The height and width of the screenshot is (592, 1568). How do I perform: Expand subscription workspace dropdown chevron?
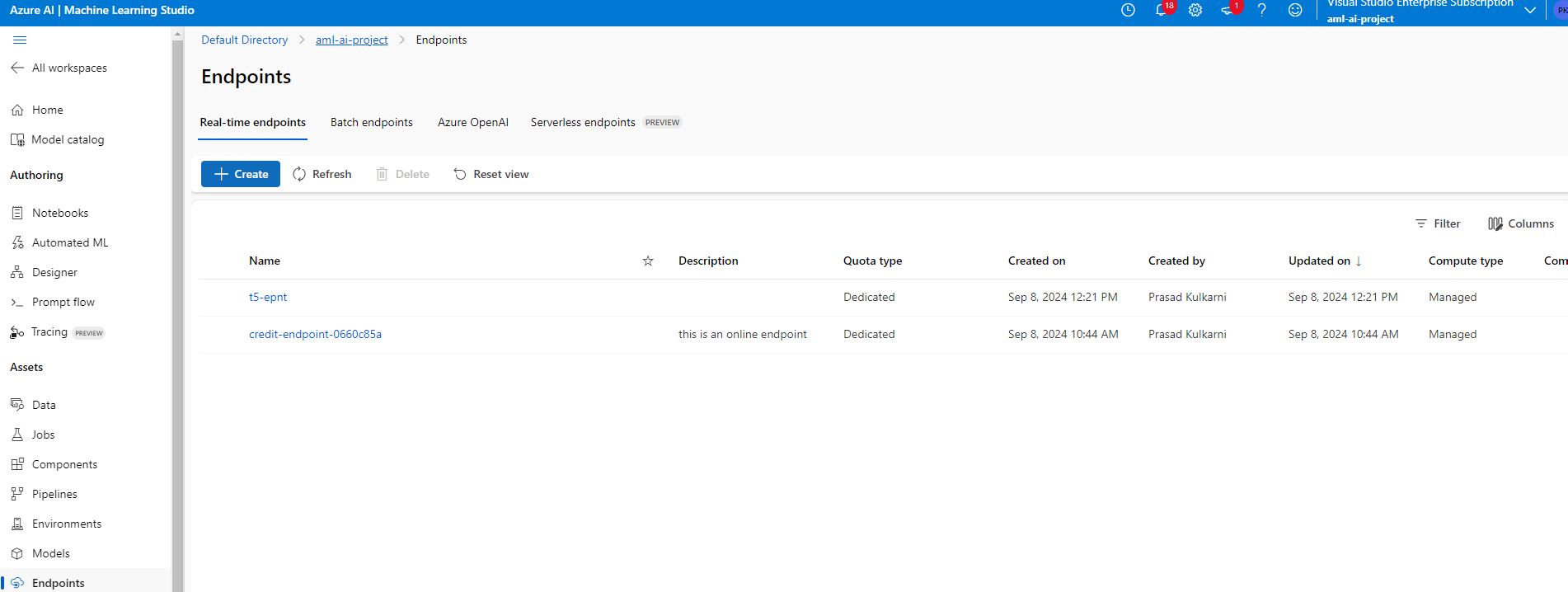[x=1530, y=10]
